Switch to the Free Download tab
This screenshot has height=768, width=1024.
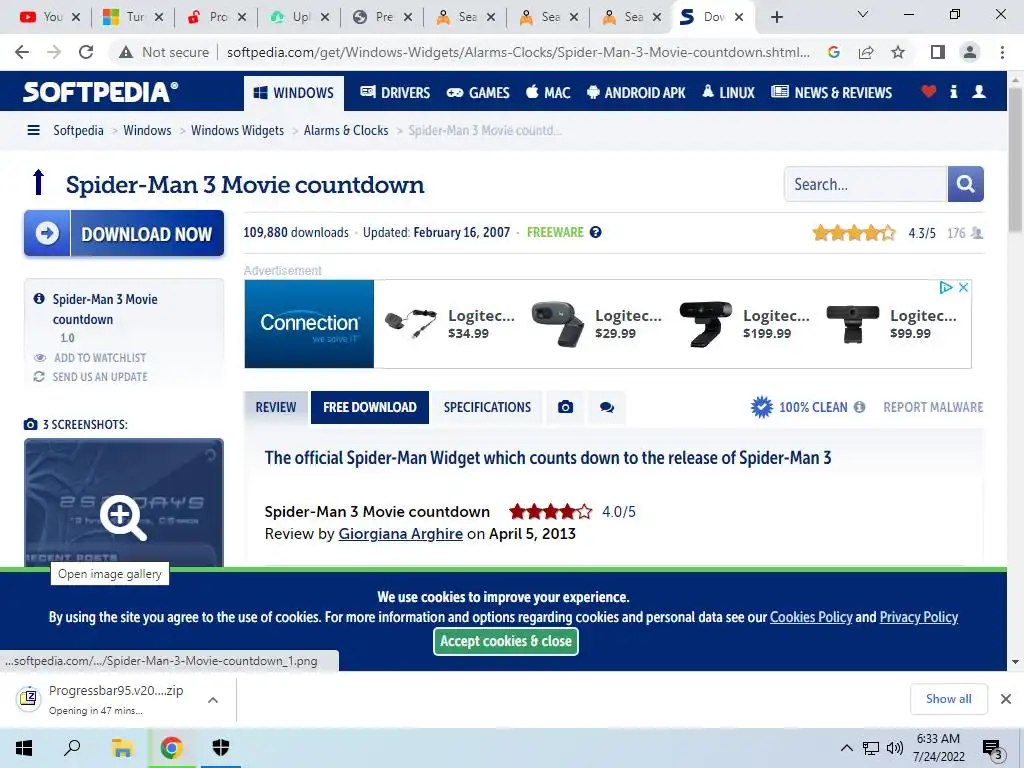(x=370, y=408)
